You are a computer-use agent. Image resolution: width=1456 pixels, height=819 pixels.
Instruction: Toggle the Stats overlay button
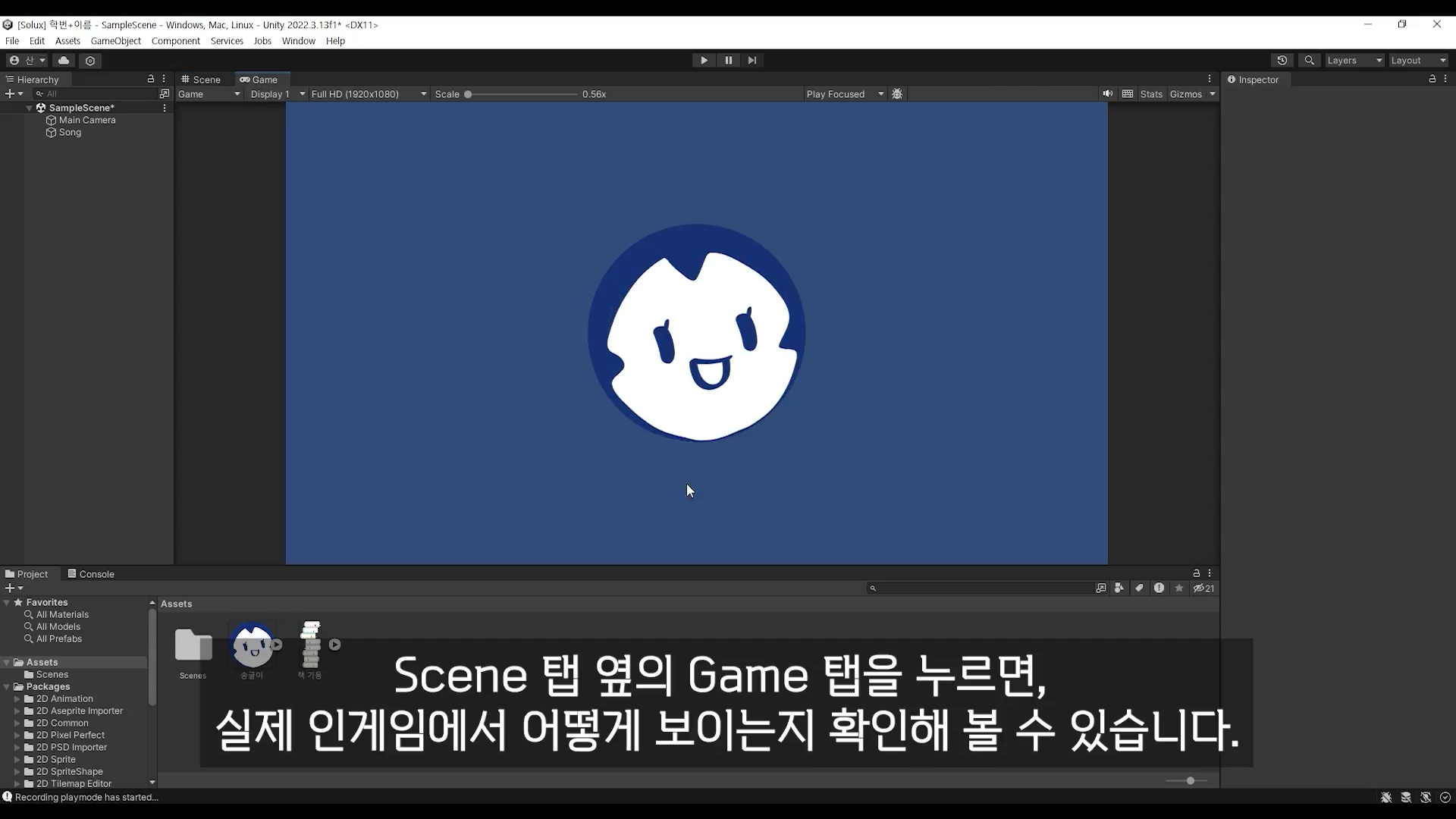pos(1150,94)
